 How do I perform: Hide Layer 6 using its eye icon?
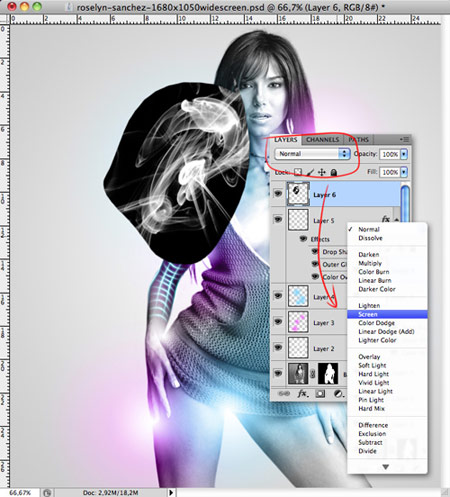tap(278, 194)
